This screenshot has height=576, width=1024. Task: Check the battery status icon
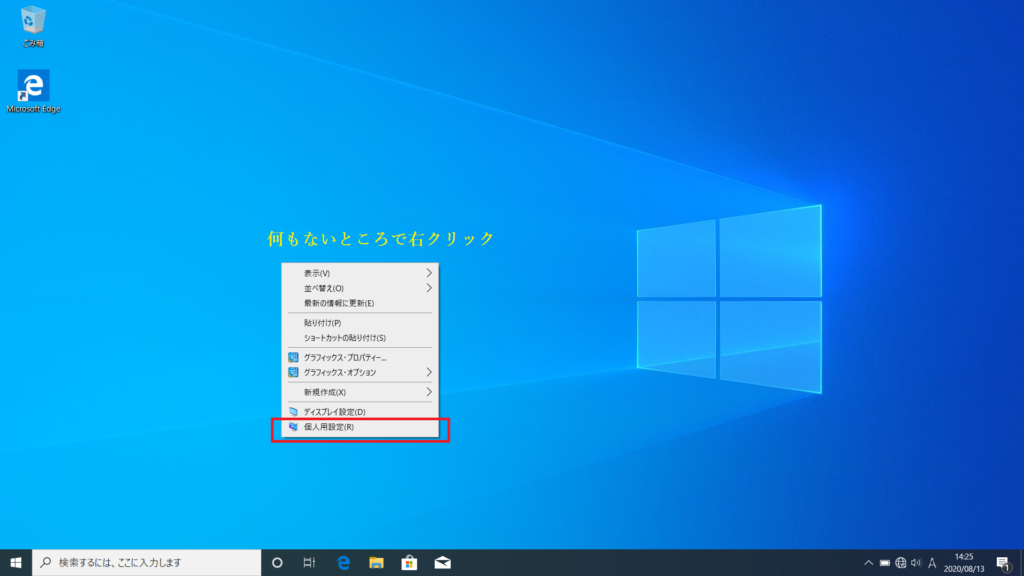[x=885, y=562]
